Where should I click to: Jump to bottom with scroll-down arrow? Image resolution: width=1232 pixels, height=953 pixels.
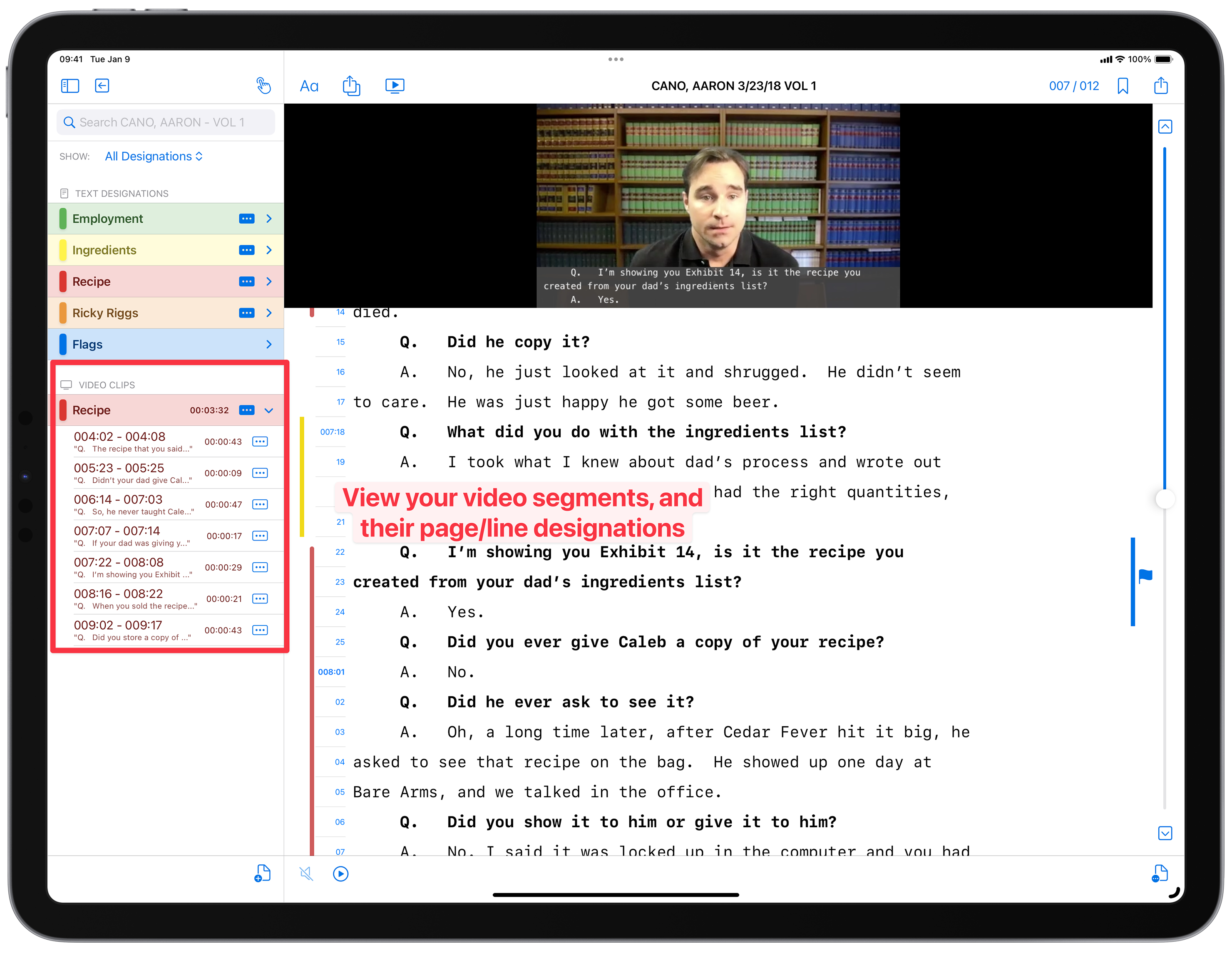tap(1165, 833)
